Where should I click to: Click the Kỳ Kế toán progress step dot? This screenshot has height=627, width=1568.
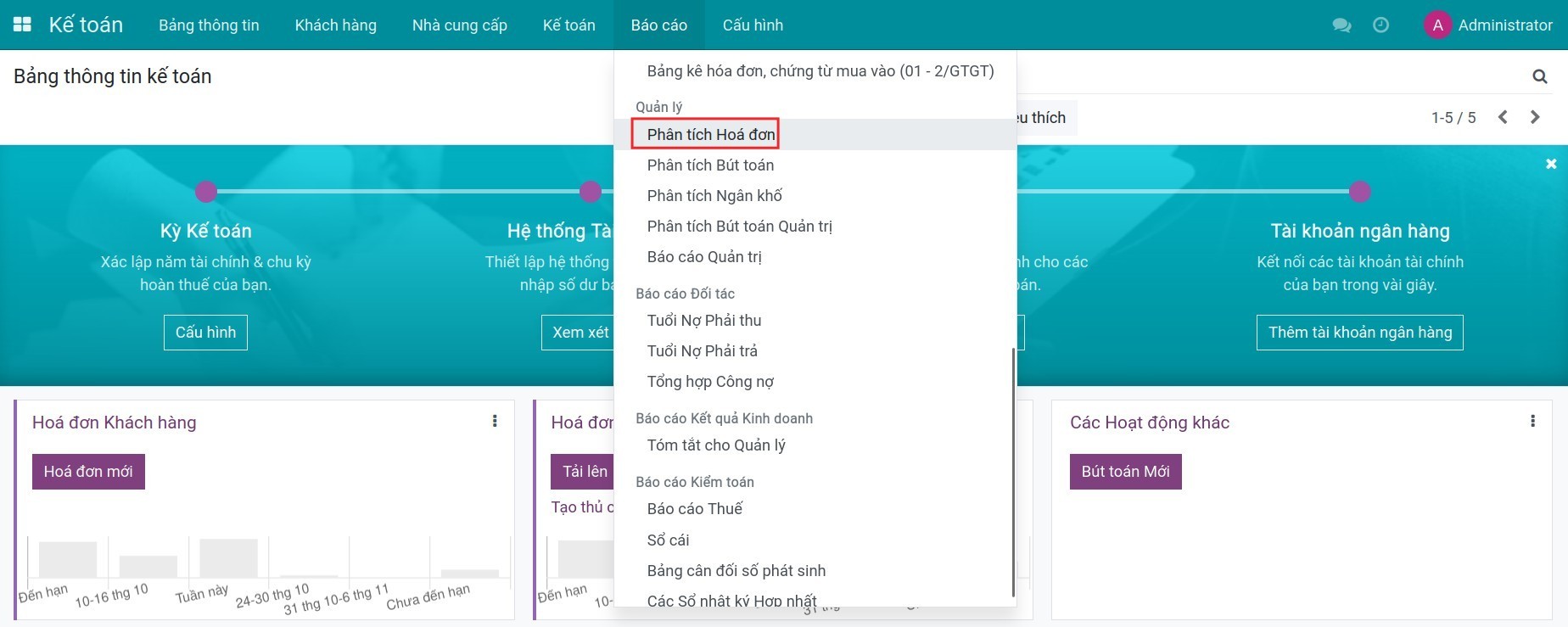tap(206, 192)
